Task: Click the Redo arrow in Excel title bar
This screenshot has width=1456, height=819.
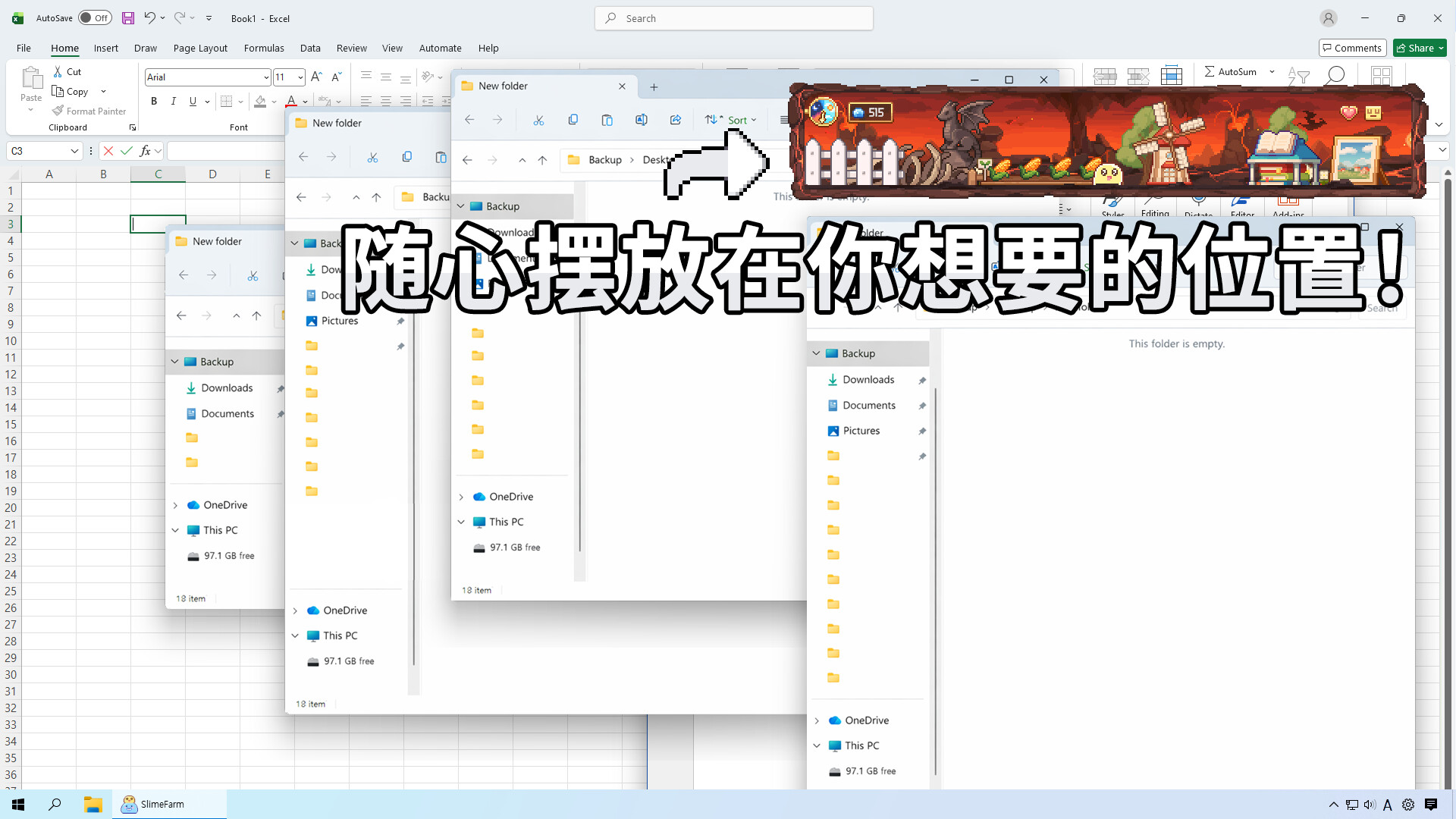Action: [x=180, y=18]
